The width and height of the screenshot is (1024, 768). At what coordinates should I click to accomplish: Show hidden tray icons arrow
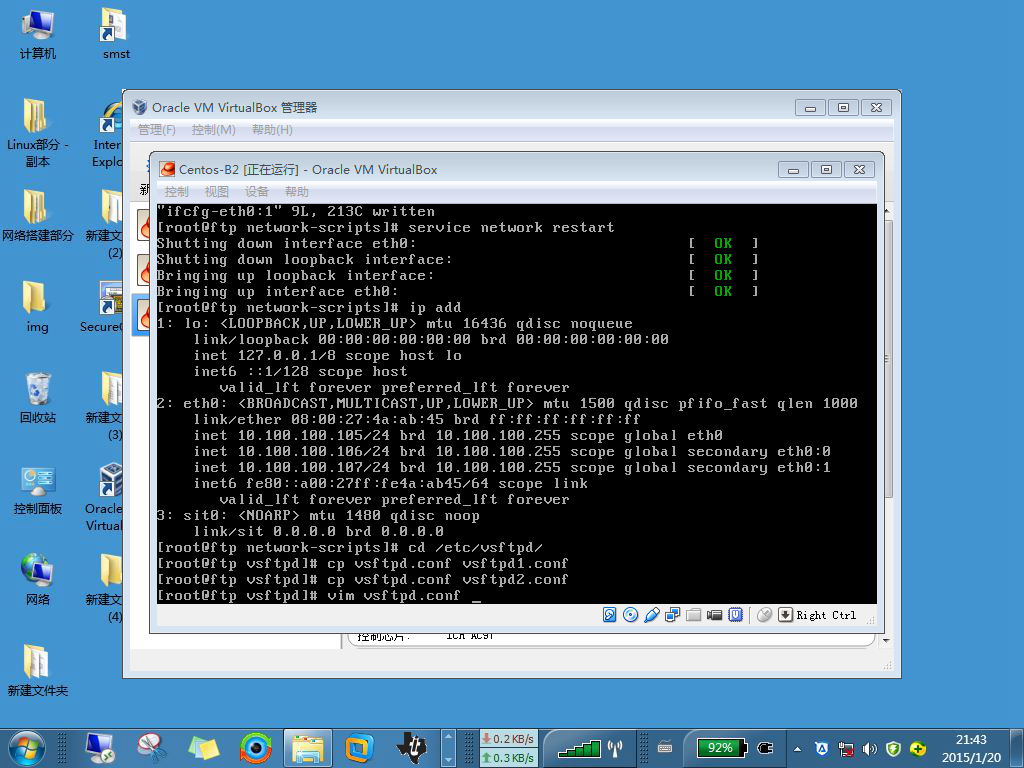[797, 749]
